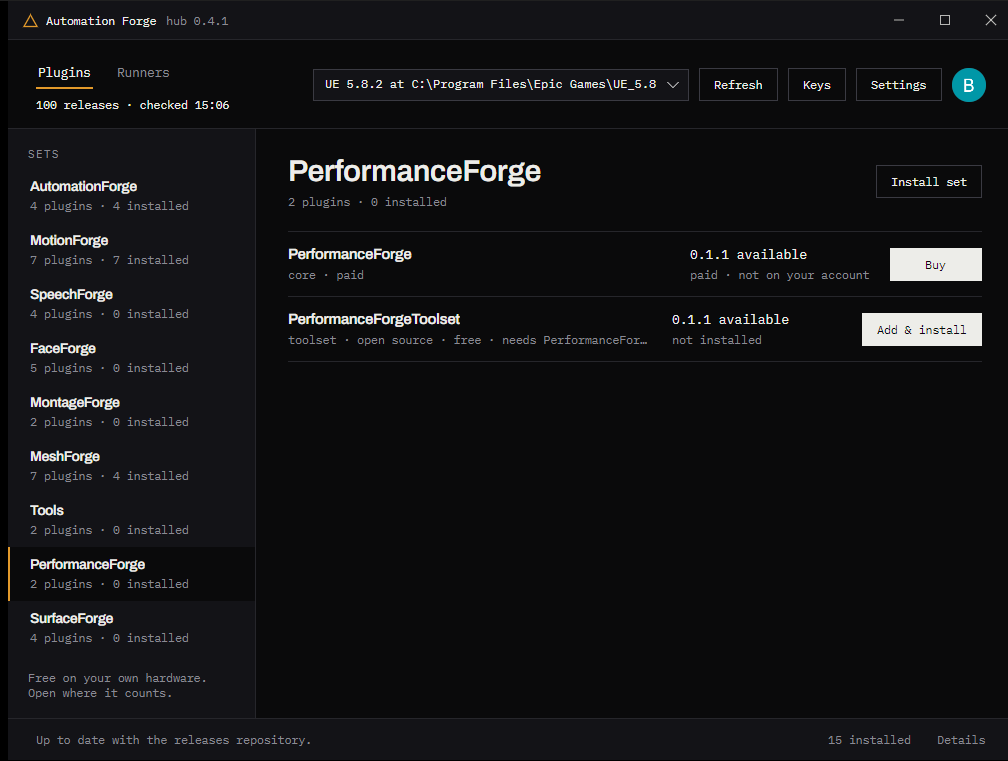Switch to the Runners tab
This screenshot has height=761, width=1008.
(x=143, y=73)
